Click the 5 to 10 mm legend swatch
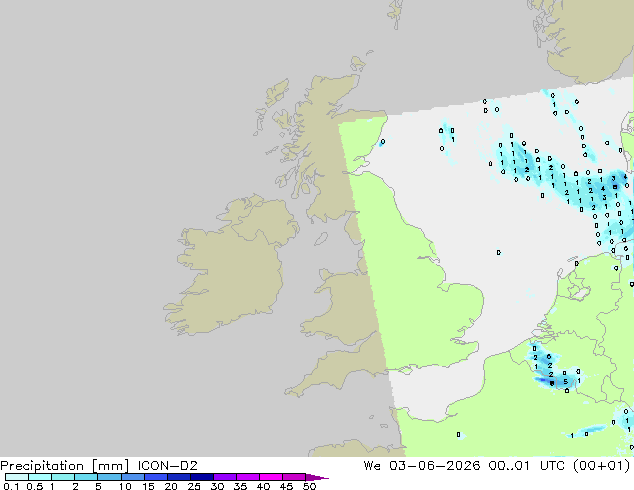 pos(109,477)
